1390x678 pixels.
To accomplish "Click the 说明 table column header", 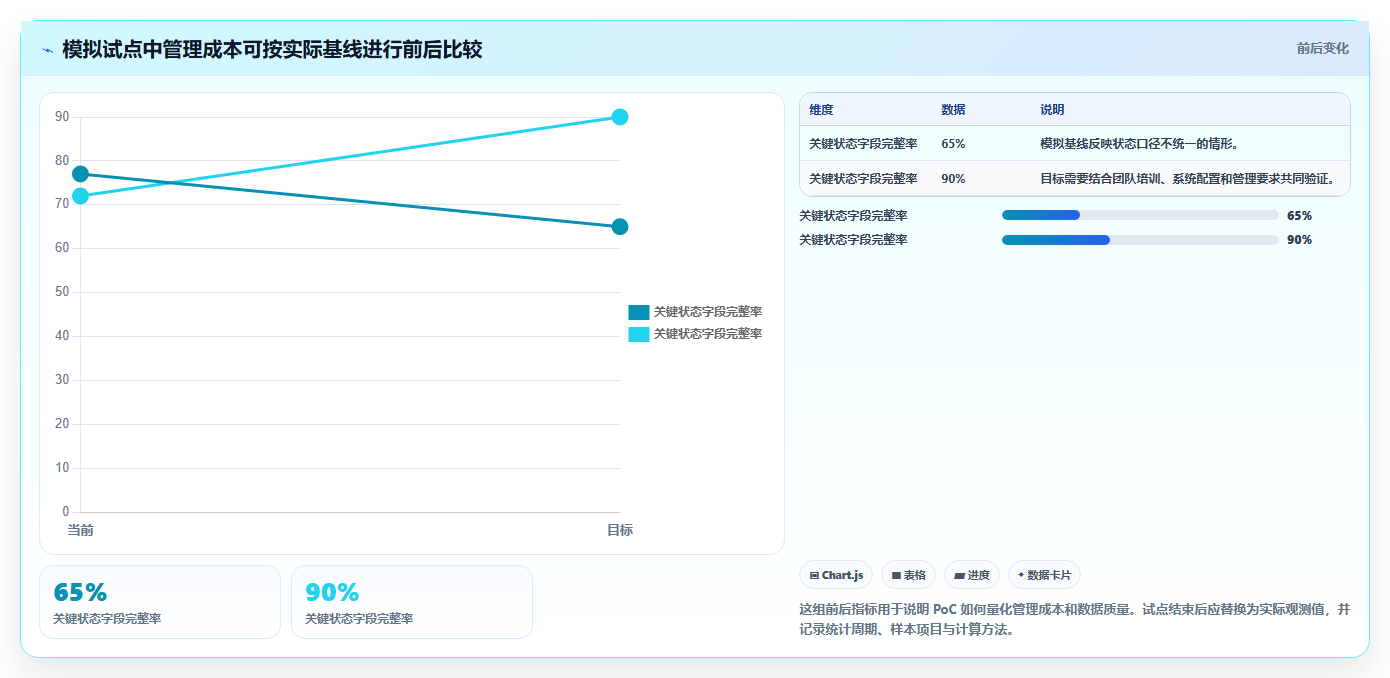I will click(x=1052, y=110).
